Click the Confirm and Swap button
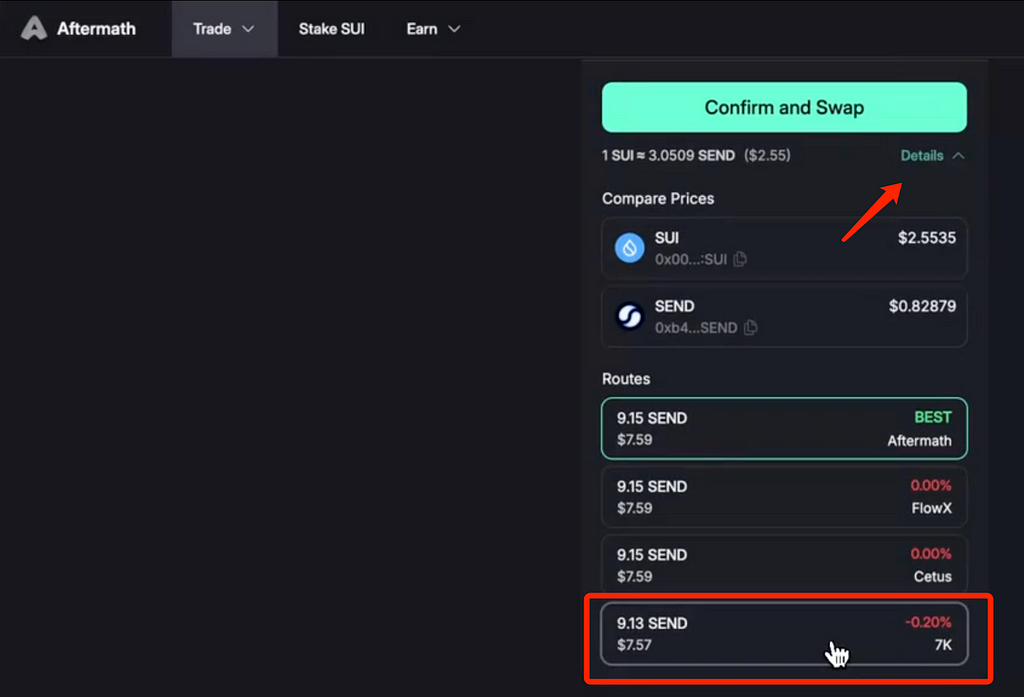 [784, 107]
